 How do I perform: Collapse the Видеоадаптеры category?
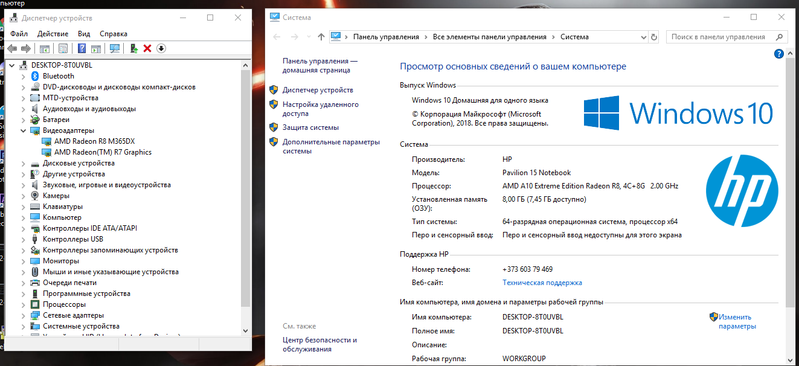tap(23, 130)
